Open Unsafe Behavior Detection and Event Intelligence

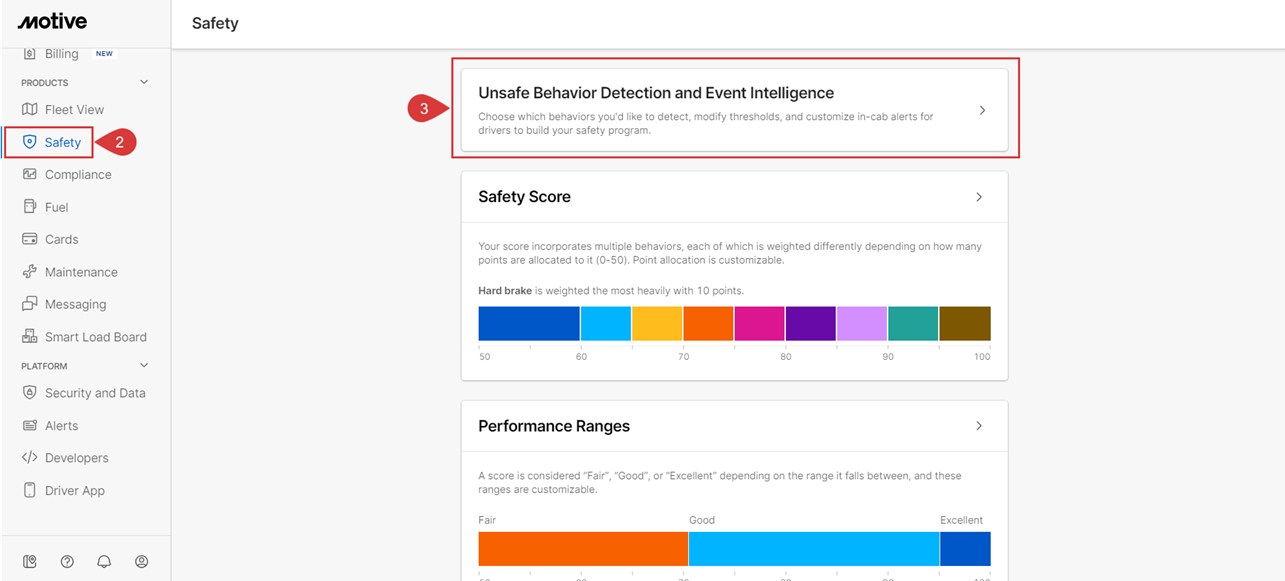coord(734,110)
